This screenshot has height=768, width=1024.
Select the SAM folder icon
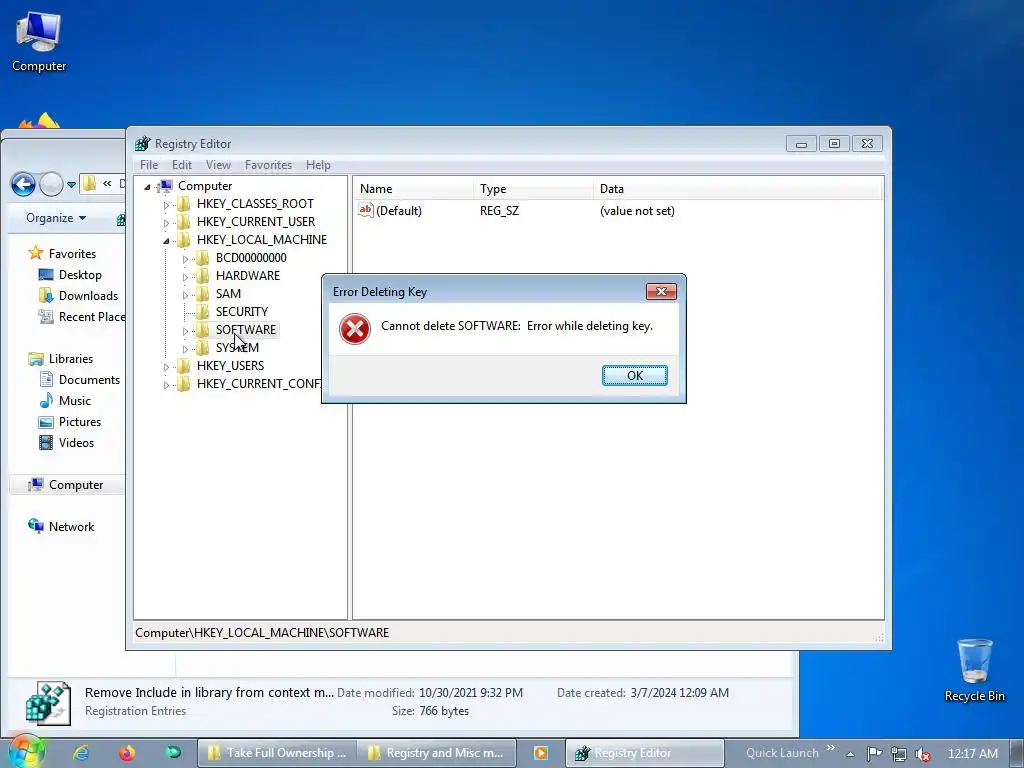202,293
